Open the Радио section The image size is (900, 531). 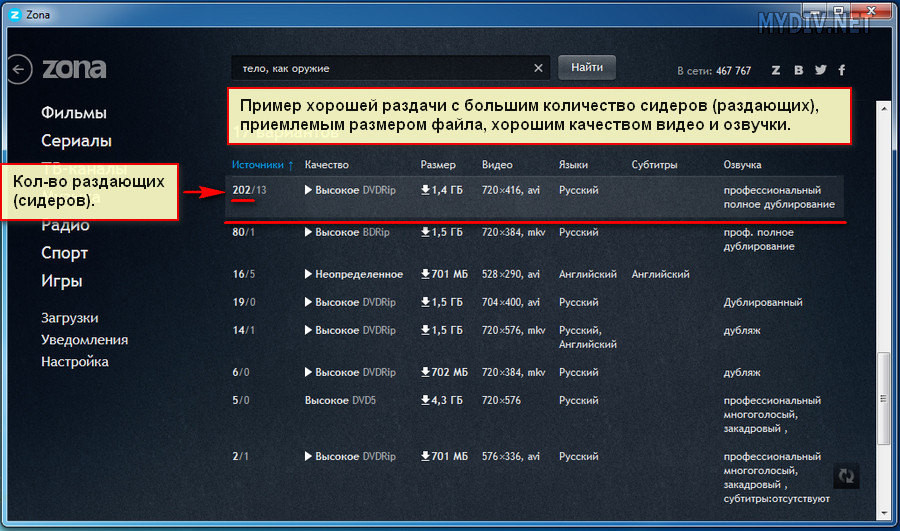65,225
